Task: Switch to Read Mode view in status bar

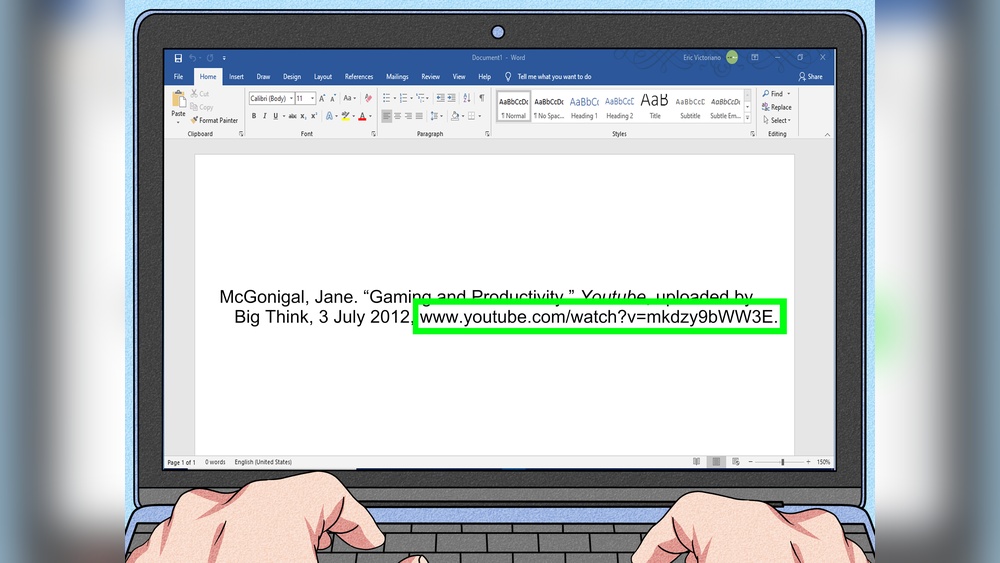Action: tap(696, 462)
